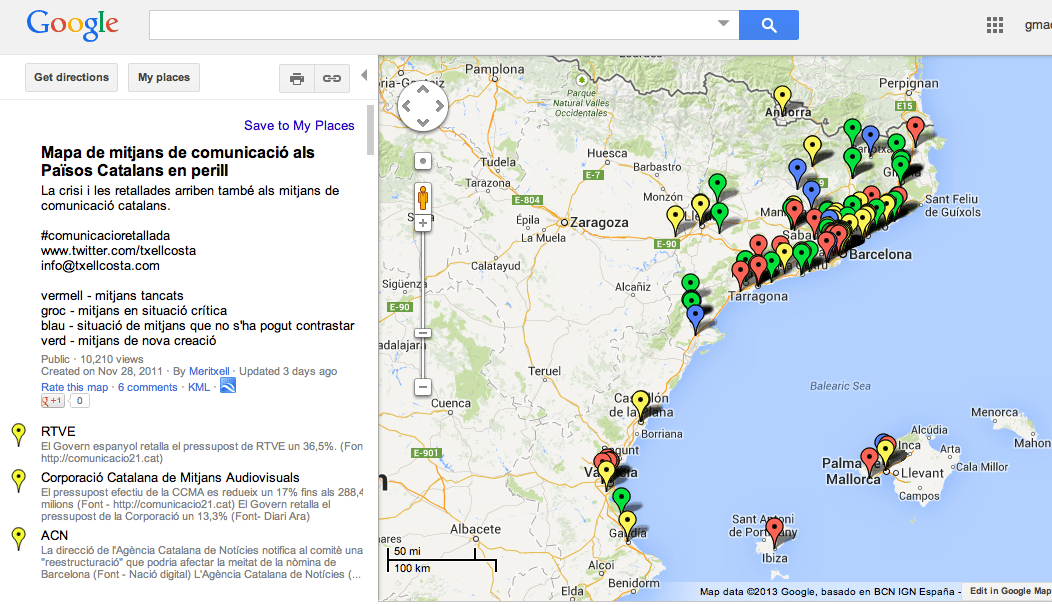The height and width of the screenshot is (605, 1052).
Task: Click the left panel scrollbar
Action: coord(370,129)
